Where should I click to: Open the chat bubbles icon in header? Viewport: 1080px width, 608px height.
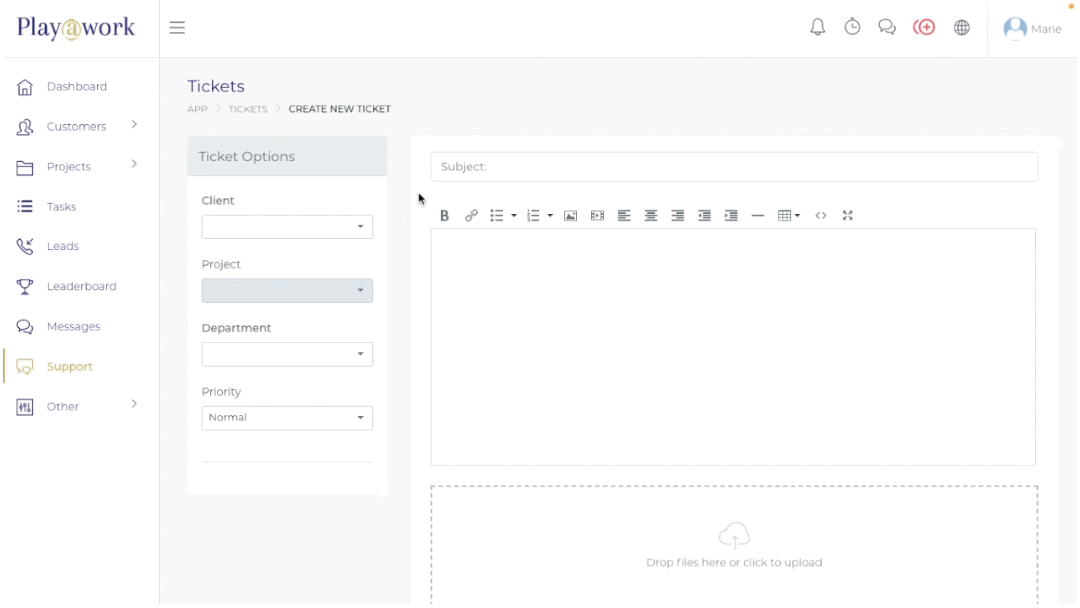pyautogui.click(x=887, y=28)
